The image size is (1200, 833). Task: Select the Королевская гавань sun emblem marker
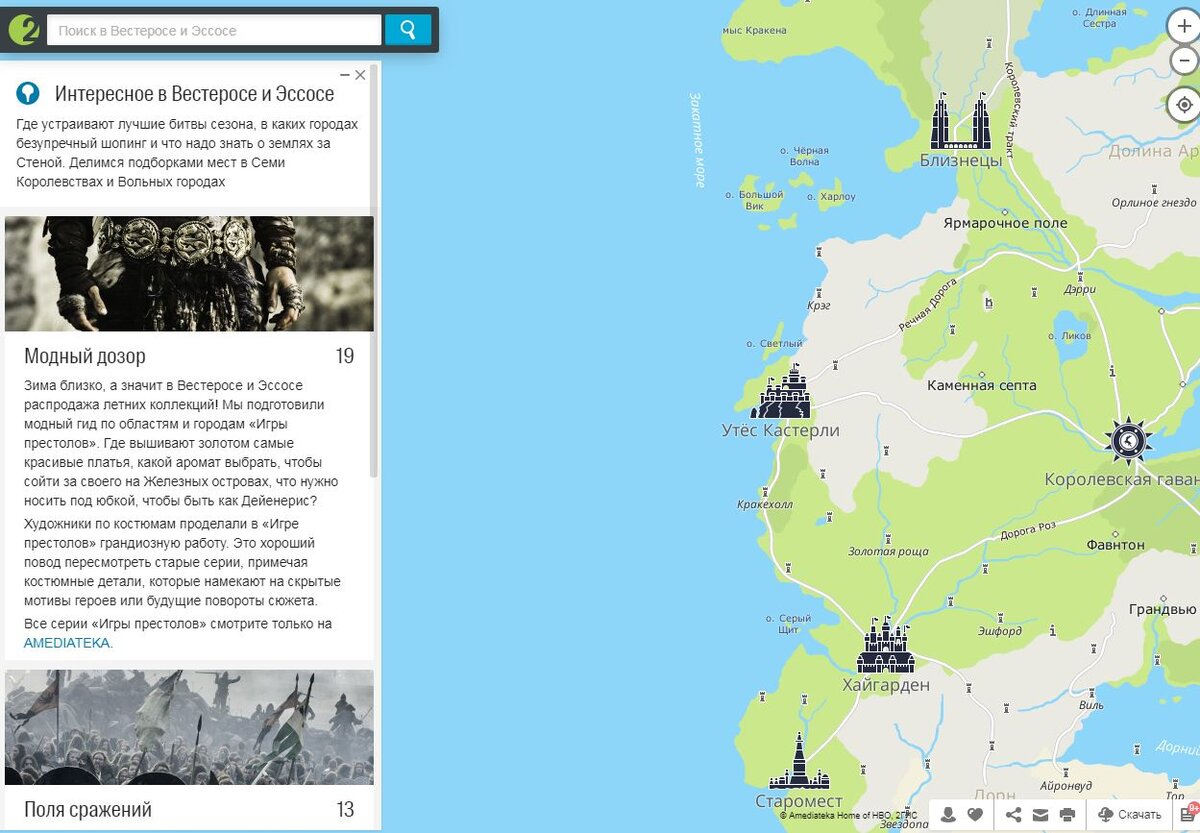coord(1129,440)
